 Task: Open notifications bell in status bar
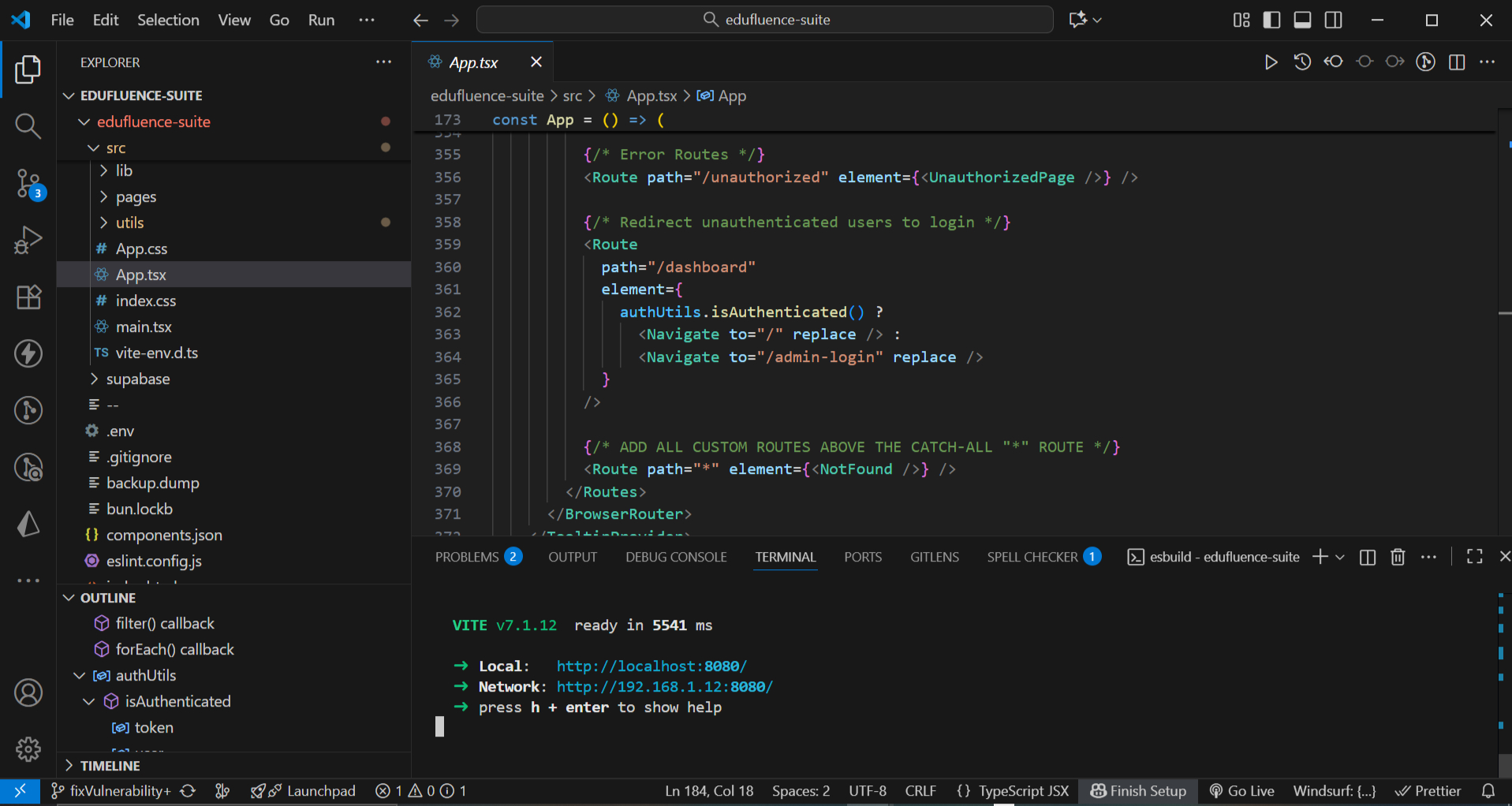(x=1488, y=791)
